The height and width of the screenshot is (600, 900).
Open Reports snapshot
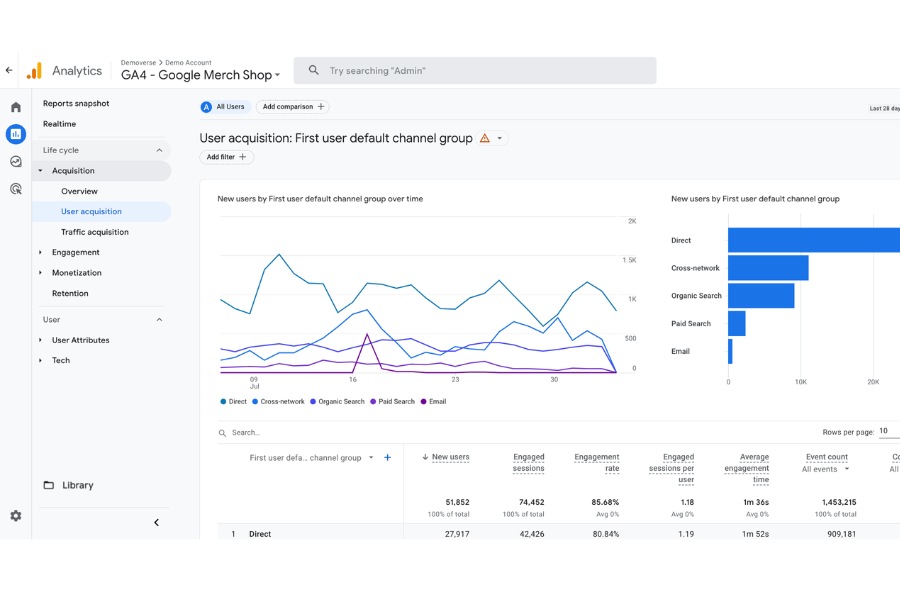coord(76,103)
